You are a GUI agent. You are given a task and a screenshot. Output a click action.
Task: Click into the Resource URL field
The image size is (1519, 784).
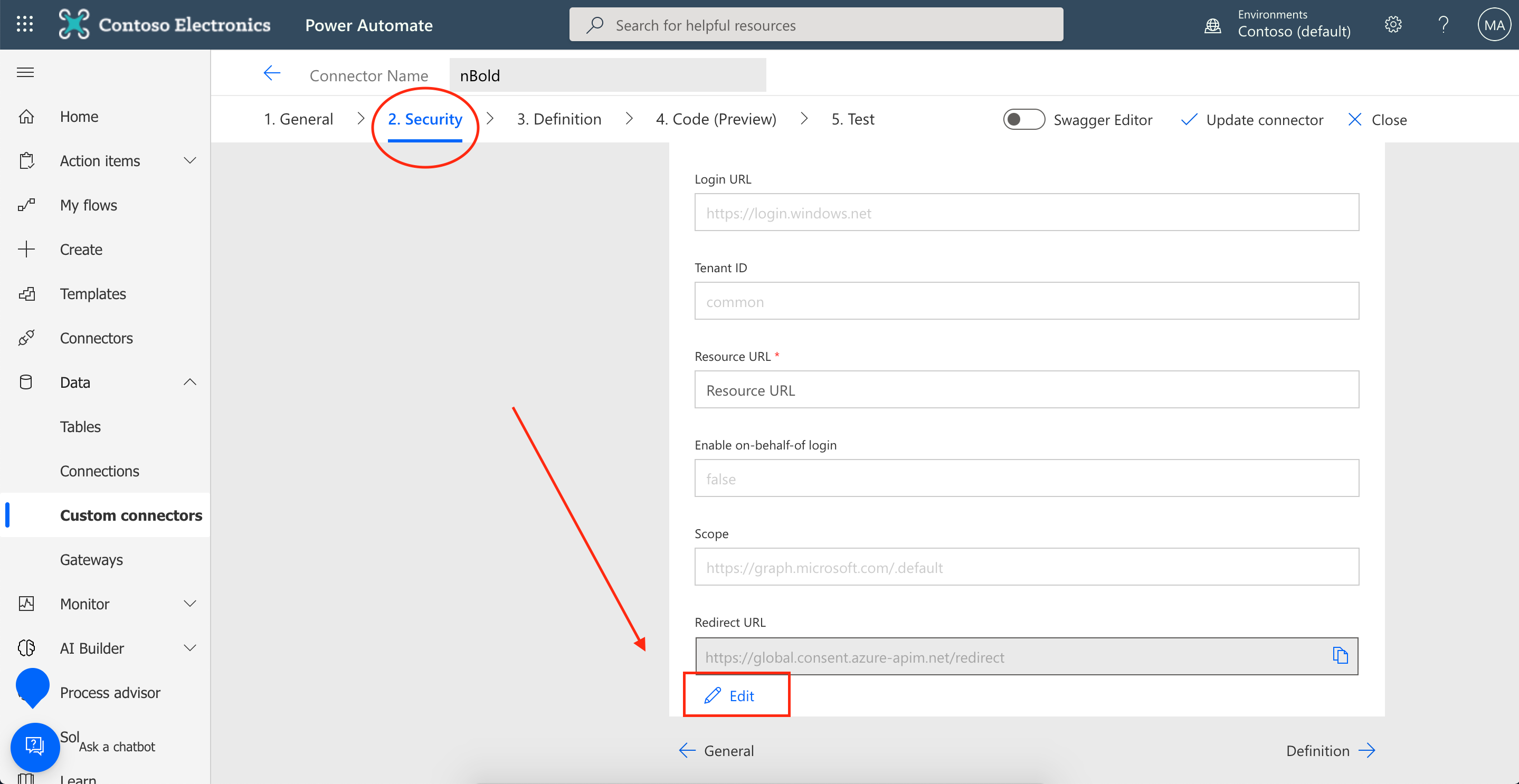pyautogui.click(x=1026, y=390)
